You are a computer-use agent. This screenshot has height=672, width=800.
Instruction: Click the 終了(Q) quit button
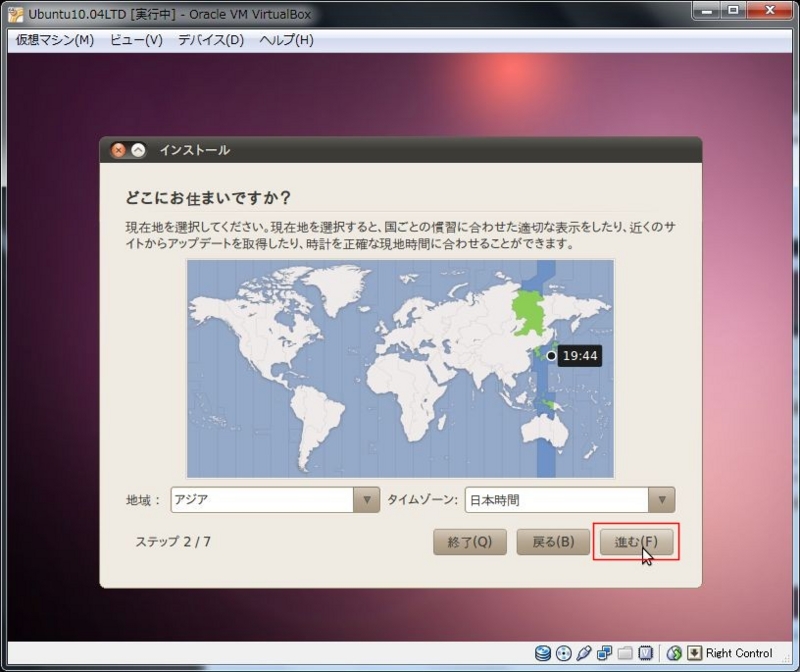click(x=470, y=542)
